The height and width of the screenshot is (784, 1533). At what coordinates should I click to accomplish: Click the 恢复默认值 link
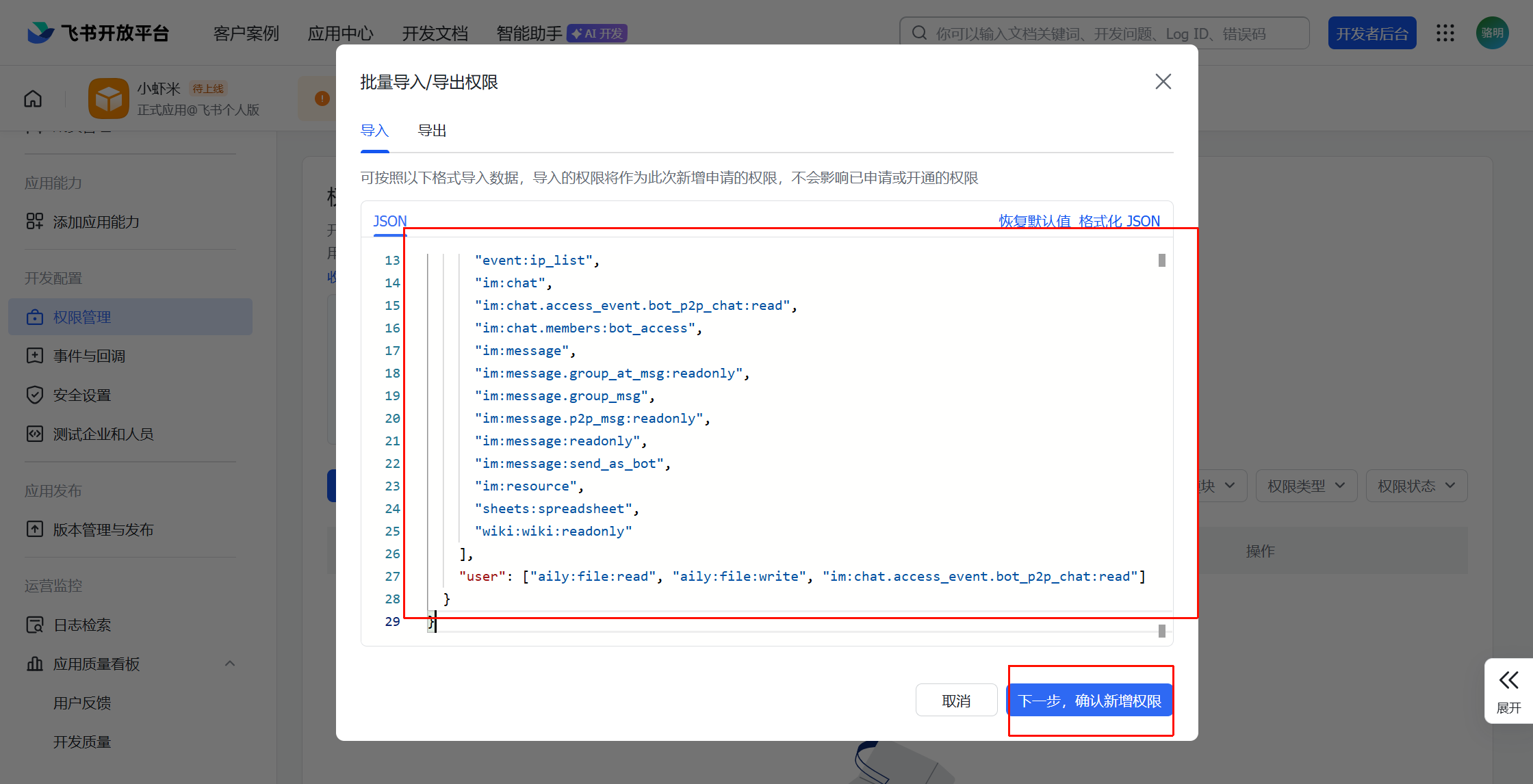[1034, 221]
